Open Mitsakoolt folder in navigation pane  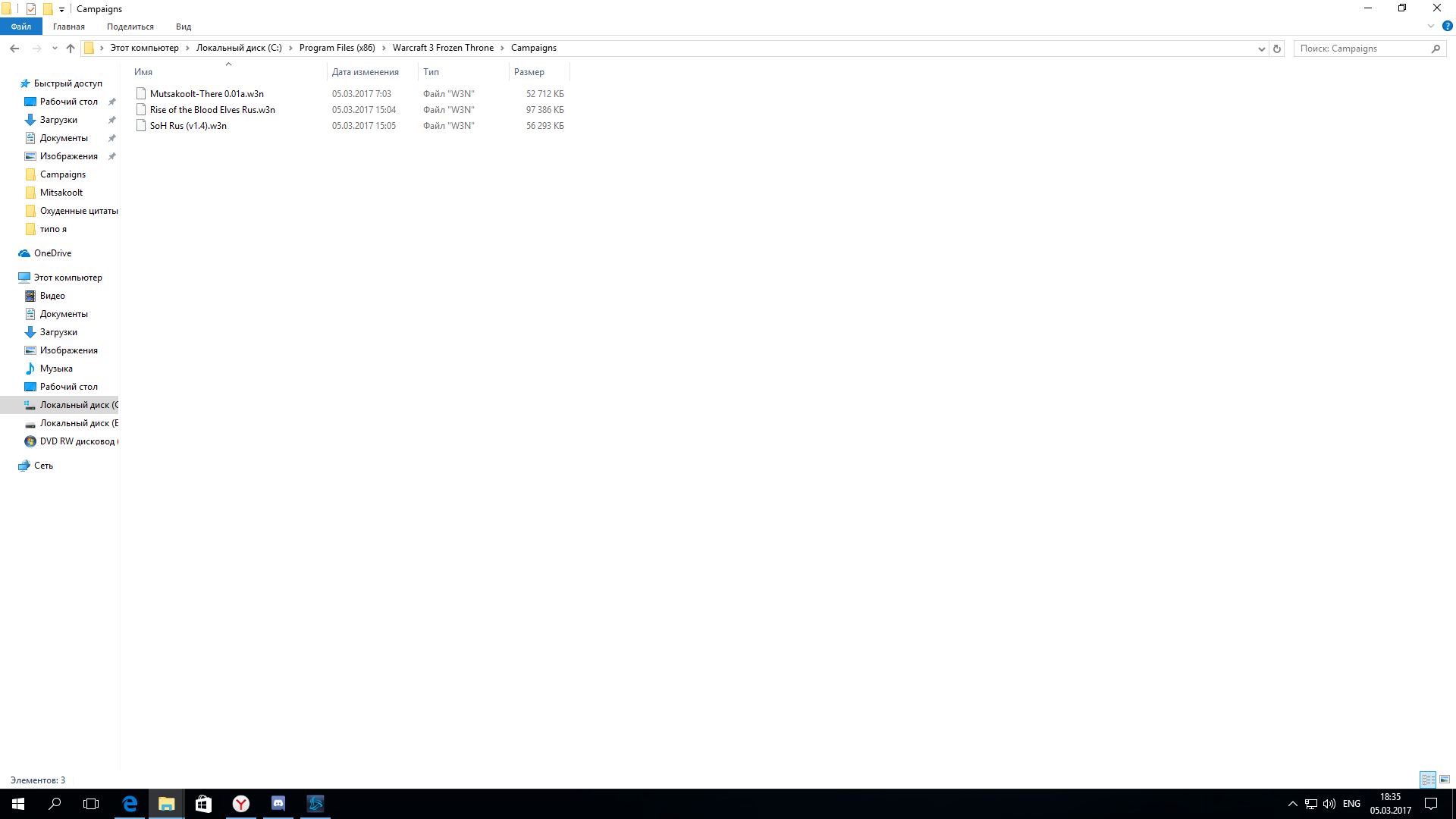click(61, 193)
